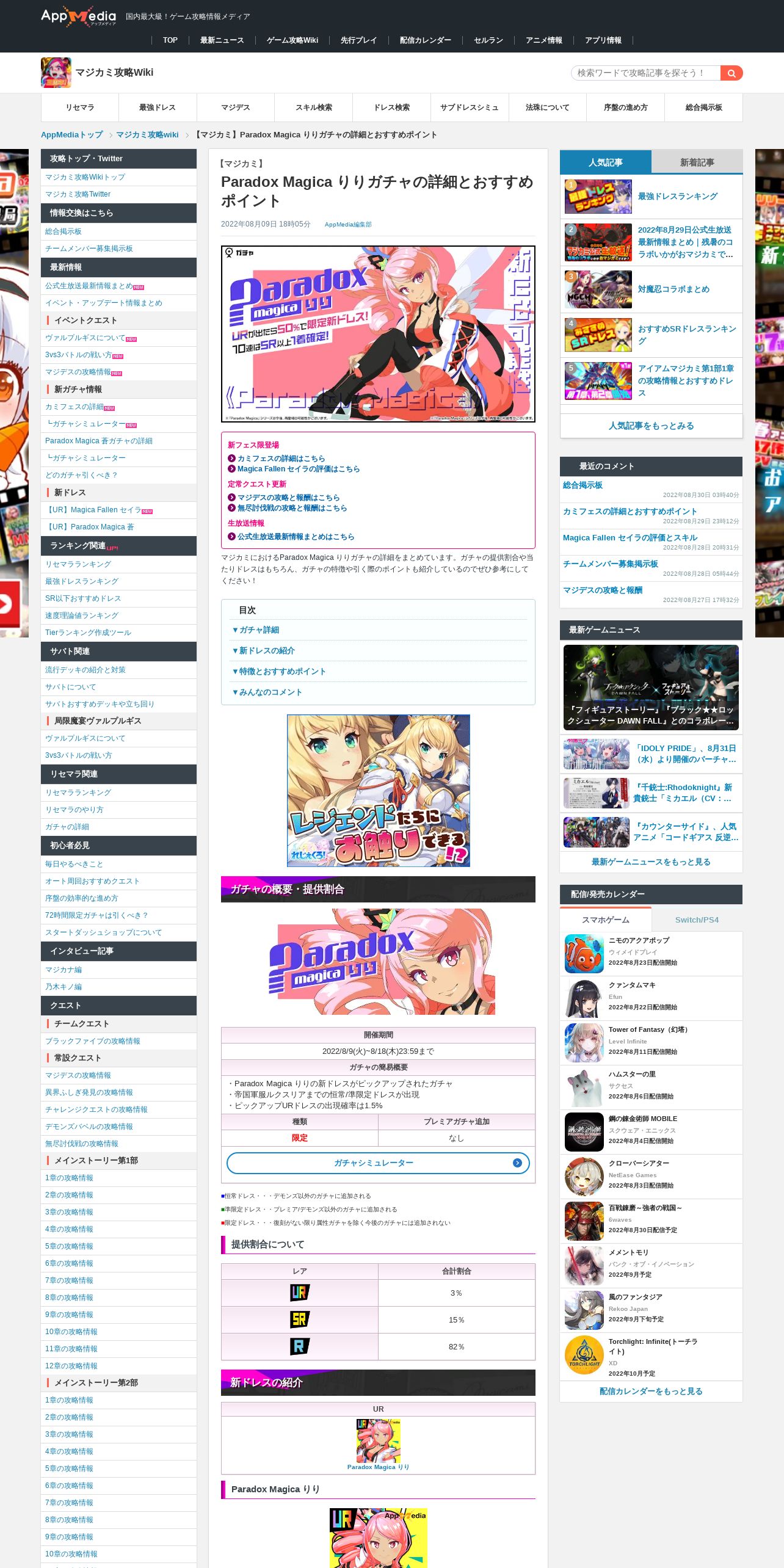This screenshot has height=1568, width=784.
Task: Focus the 検索ワード search field
Action: [x=645, y=73]
